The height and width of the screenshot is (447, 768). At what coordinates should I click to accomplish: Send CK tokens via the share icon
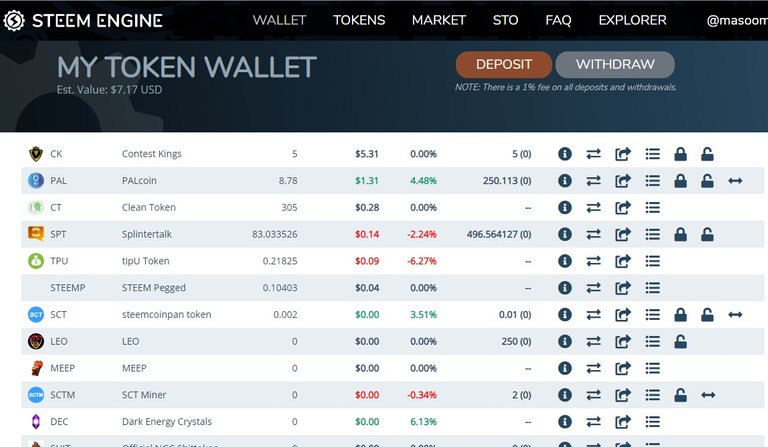(623, 154)
